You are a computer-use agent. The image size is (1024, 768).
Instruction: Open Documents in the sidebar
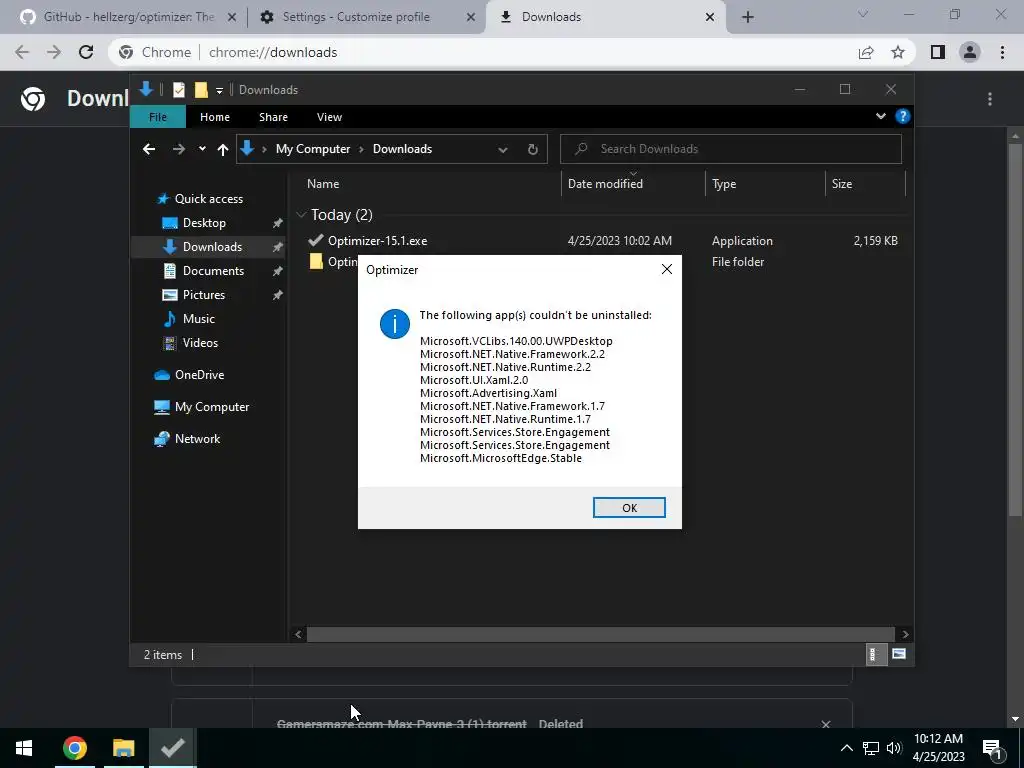(213, 270)
